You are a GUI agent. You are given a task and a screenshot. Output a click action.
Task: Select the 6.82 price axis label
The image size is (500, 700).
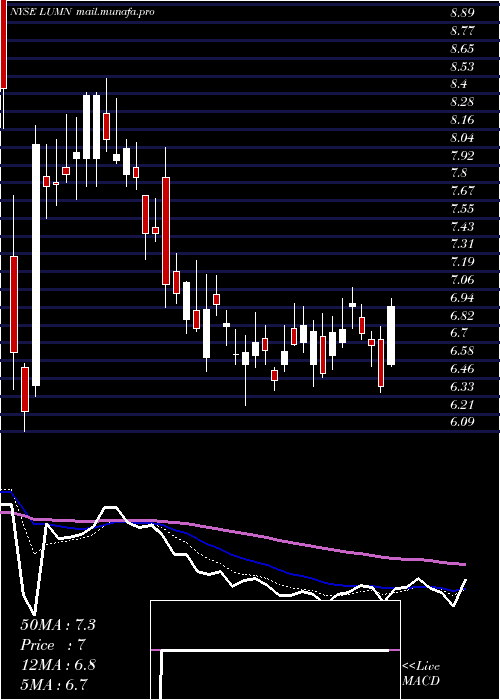pos(462,315)
